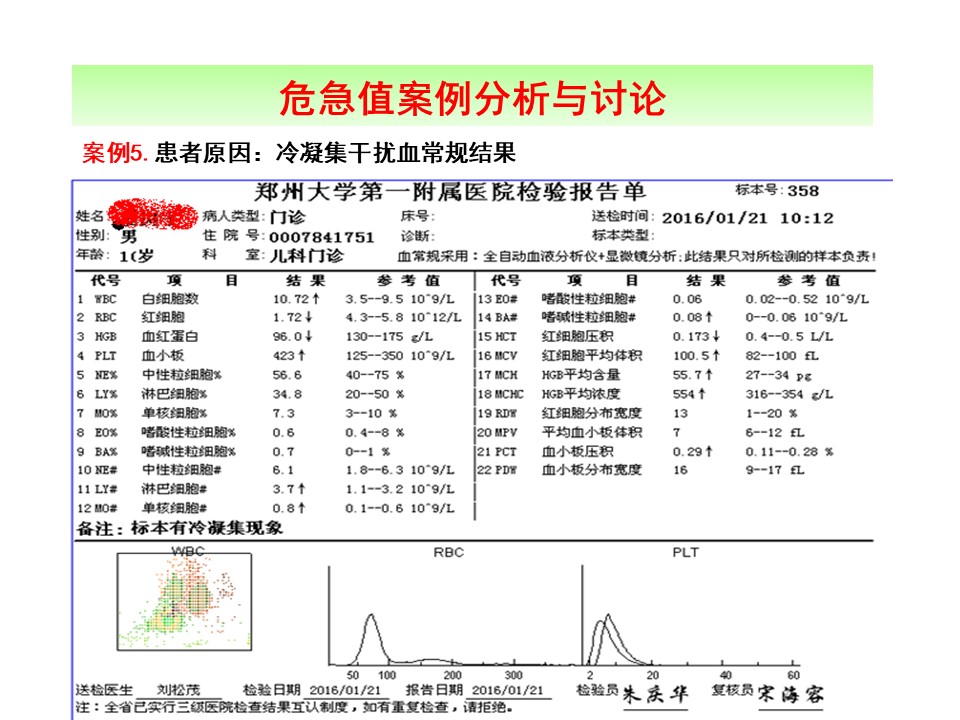This screenshot has width=960, height=720.
Task: Click the PDW result "16"
Action: [680, 470]
